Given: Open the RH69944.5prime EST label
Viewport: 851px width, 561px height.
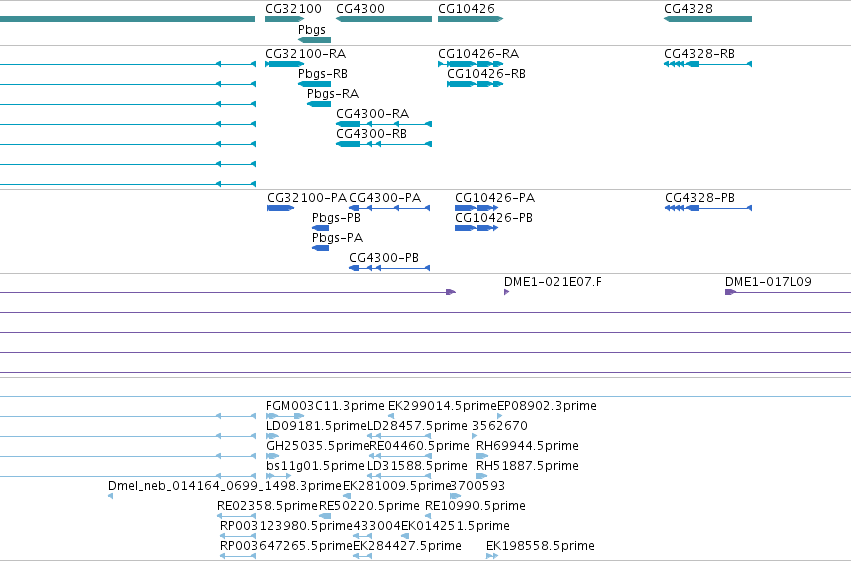Looking at the screenshot, I should coord(527,447).
